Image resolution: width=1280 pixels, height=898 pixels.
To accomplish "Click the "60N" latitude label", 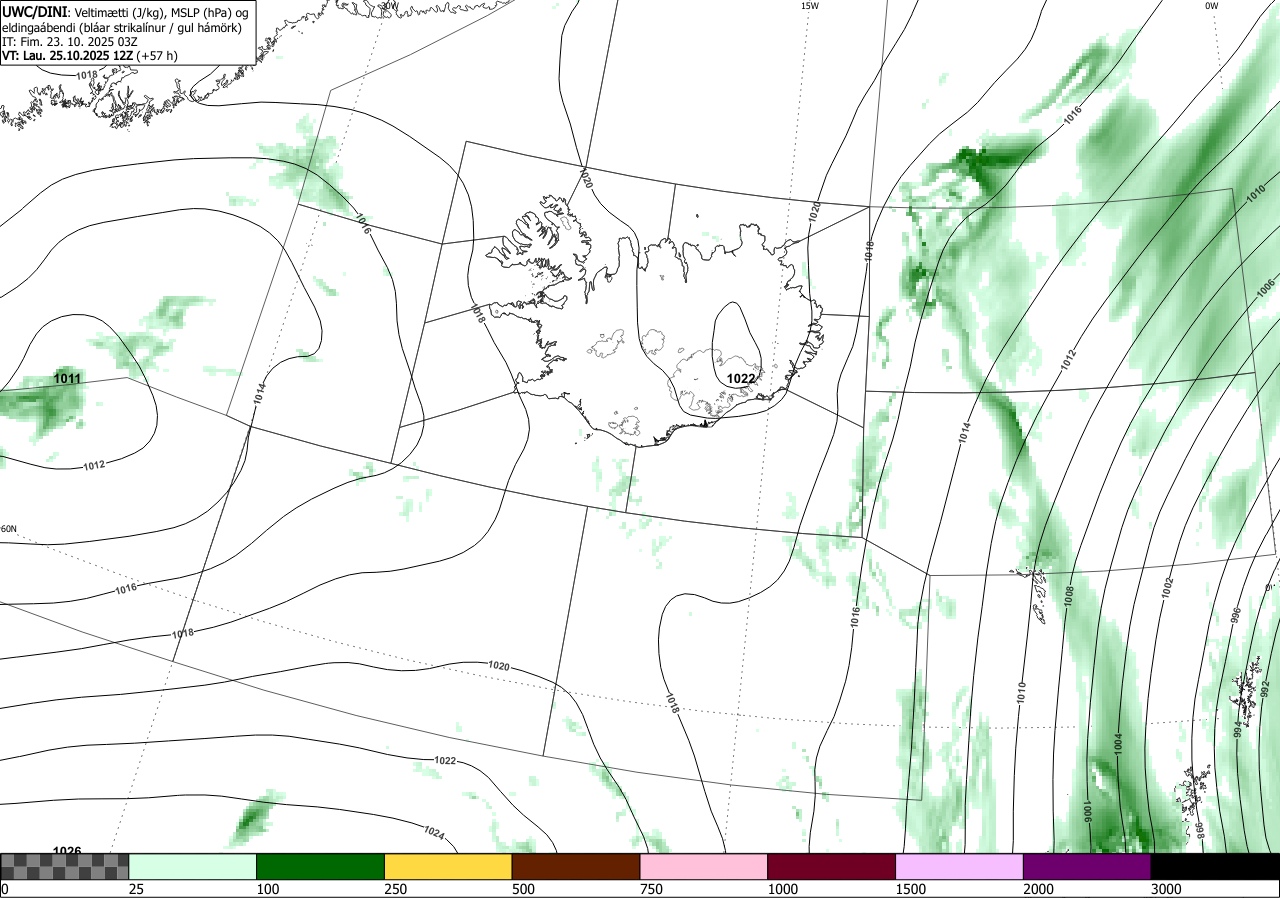I will click(x=9, y=529).
